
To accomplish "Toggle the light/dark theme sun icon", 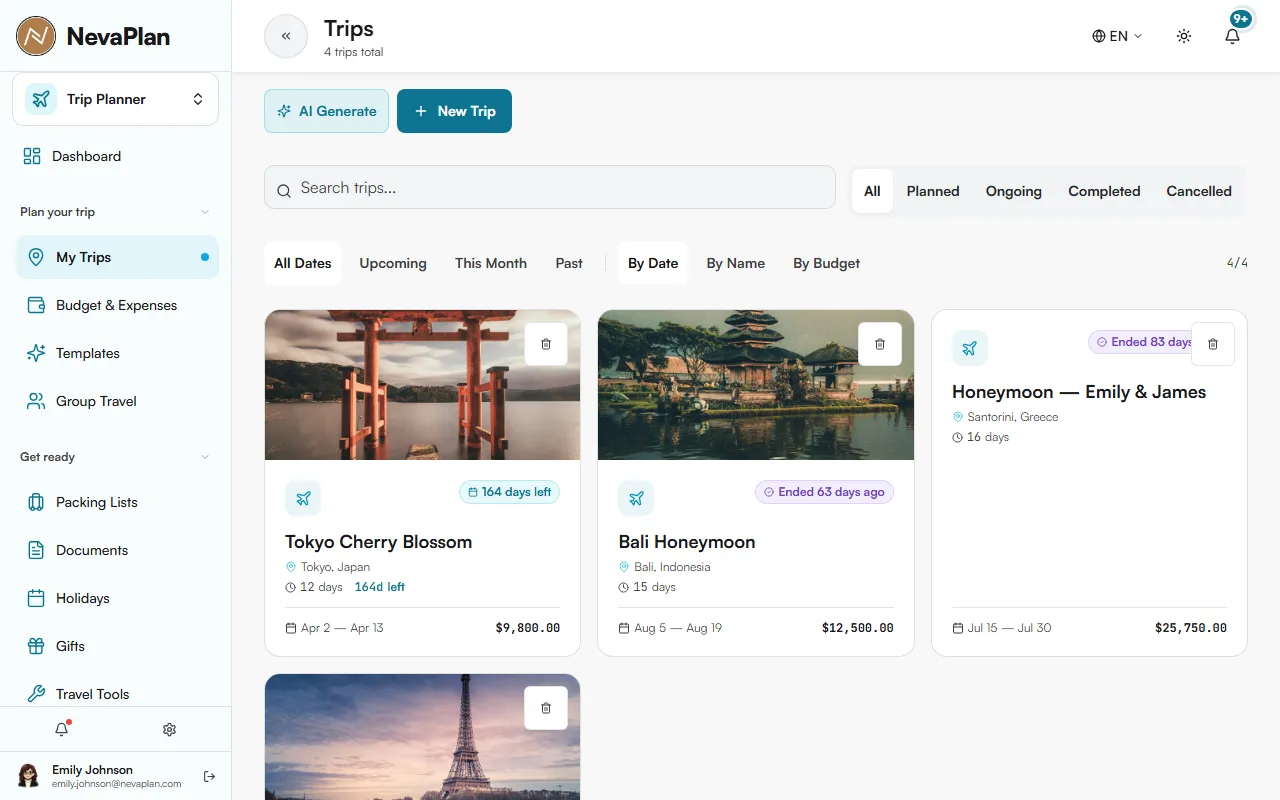I will coord(1184,36).
